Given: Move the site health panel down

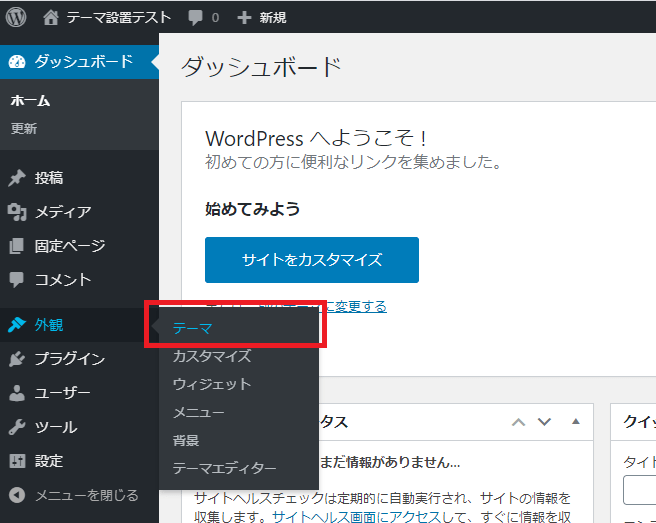Looking at the screenshot, I should pos(544,422).
